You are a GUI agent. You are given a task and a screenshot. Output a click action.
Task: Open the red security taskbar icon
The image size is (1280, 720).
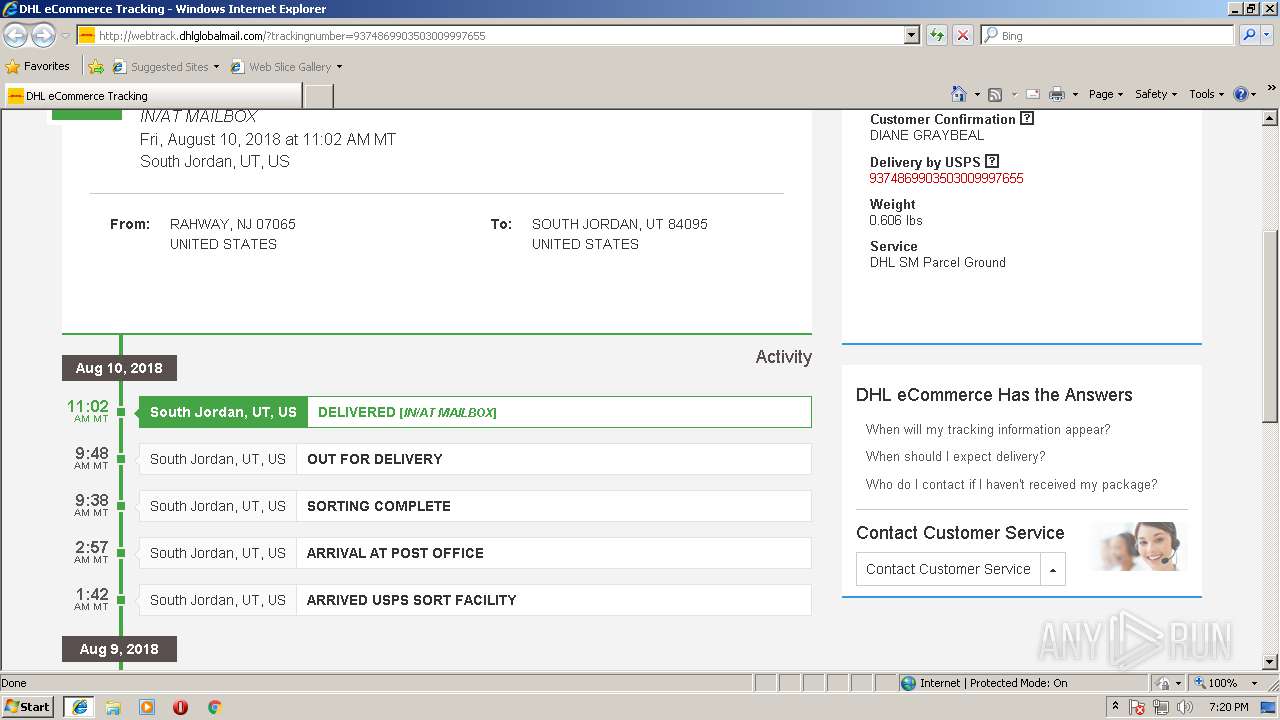coord(180,707)
